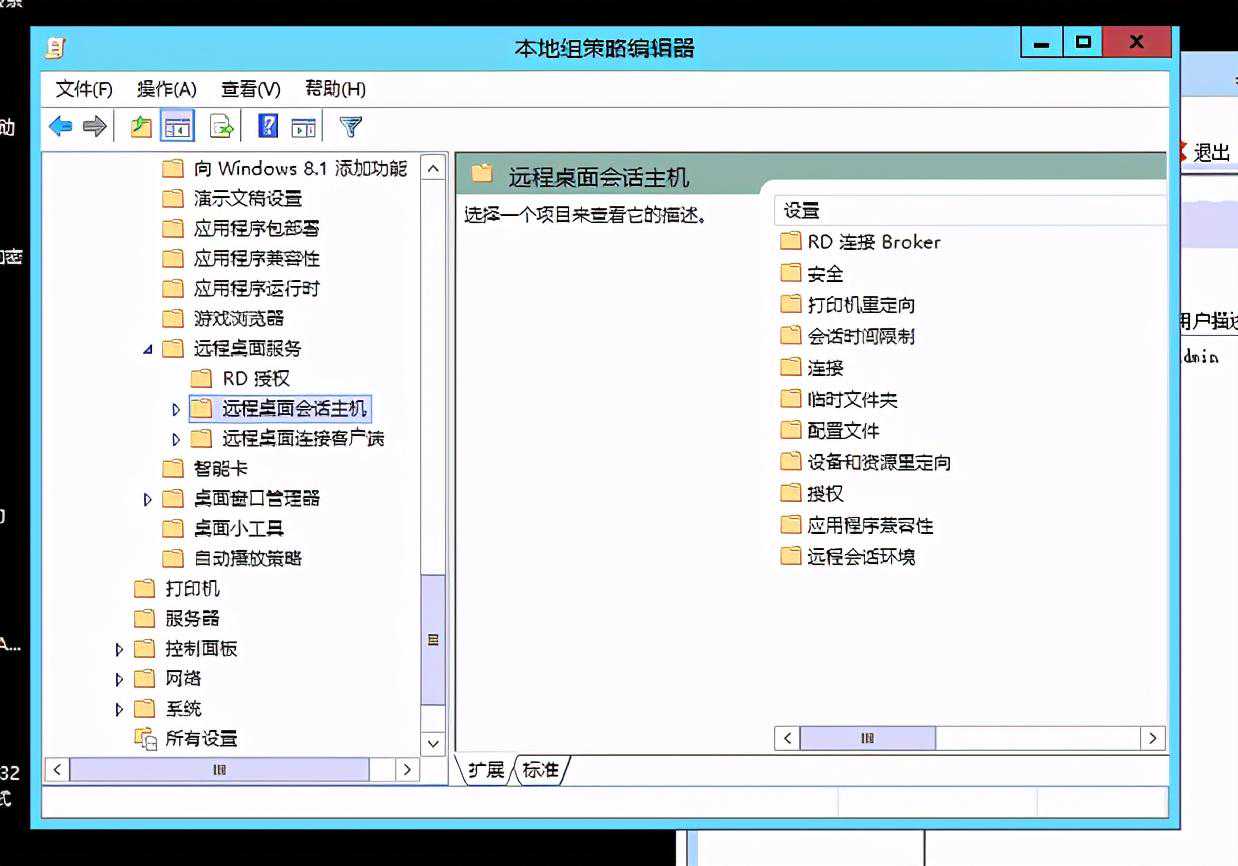
Task: Select the 设备和资源重定向 folder
Action: click(878, 462)
